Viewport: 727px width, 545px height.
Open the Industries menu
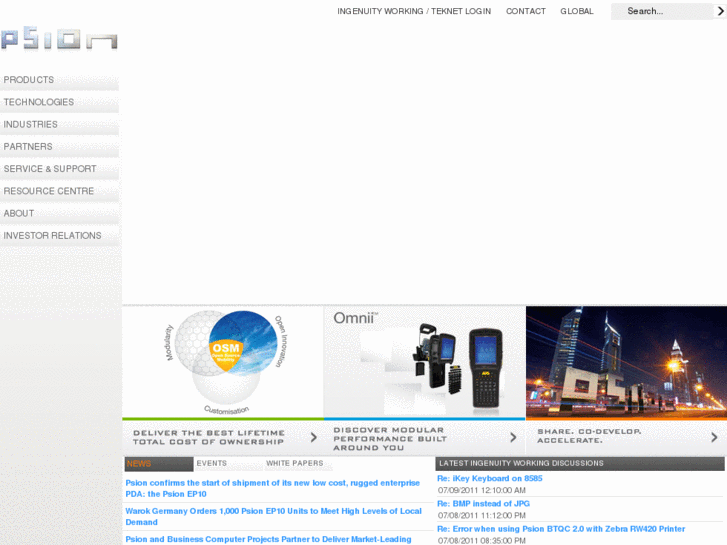[59, 125]
